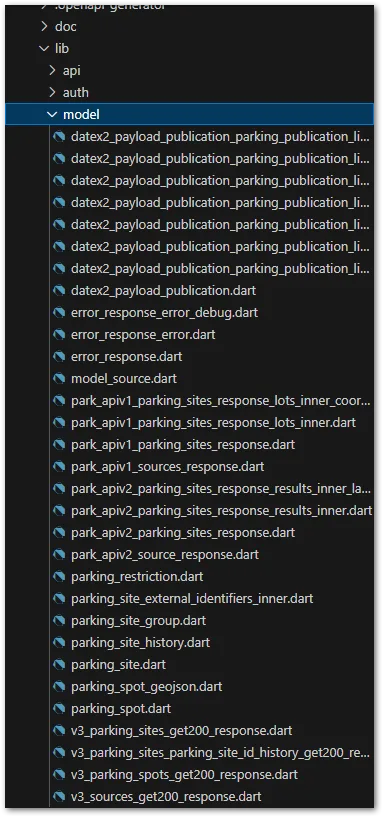Open error_response_error.dart file
Viewport: 383px width, 817px height.
click(x=143, y=335)
